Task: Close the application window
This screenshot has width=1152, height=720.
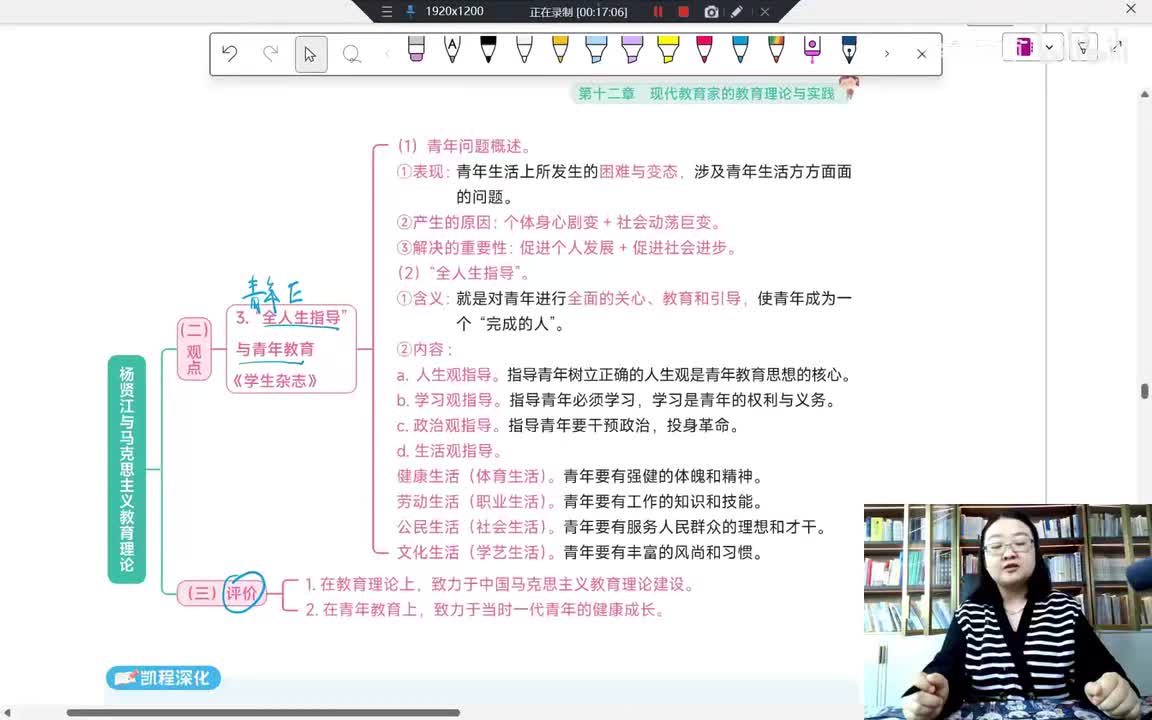Action: 1131,9
